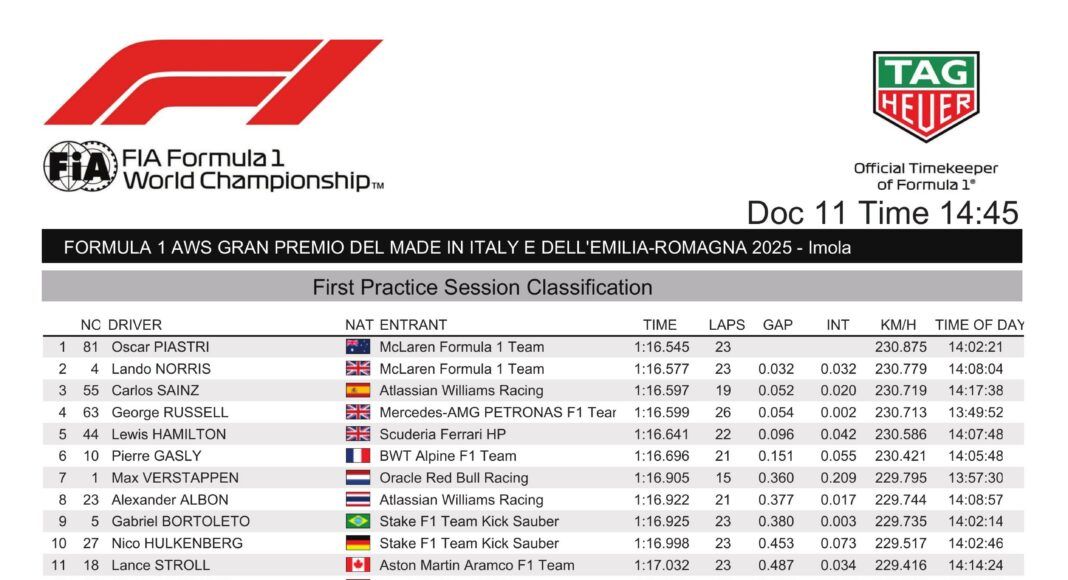Click the DRIVER column header
Screen dimensions: 1068x580
pos(135,325)
